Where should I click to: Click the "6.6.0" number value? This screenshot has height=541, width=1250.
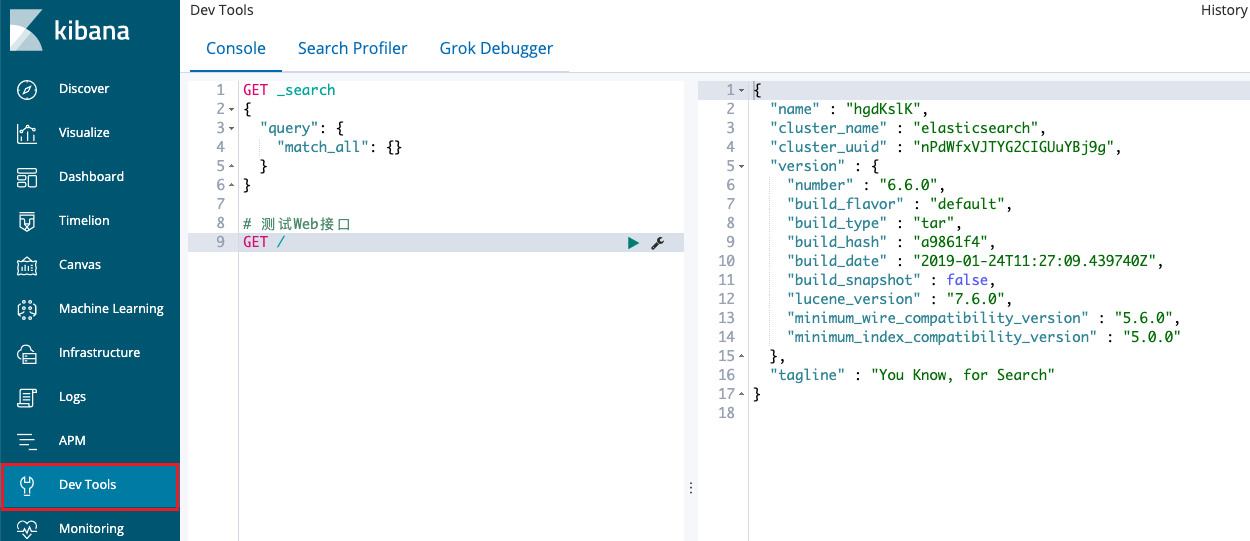coord(907,185)
